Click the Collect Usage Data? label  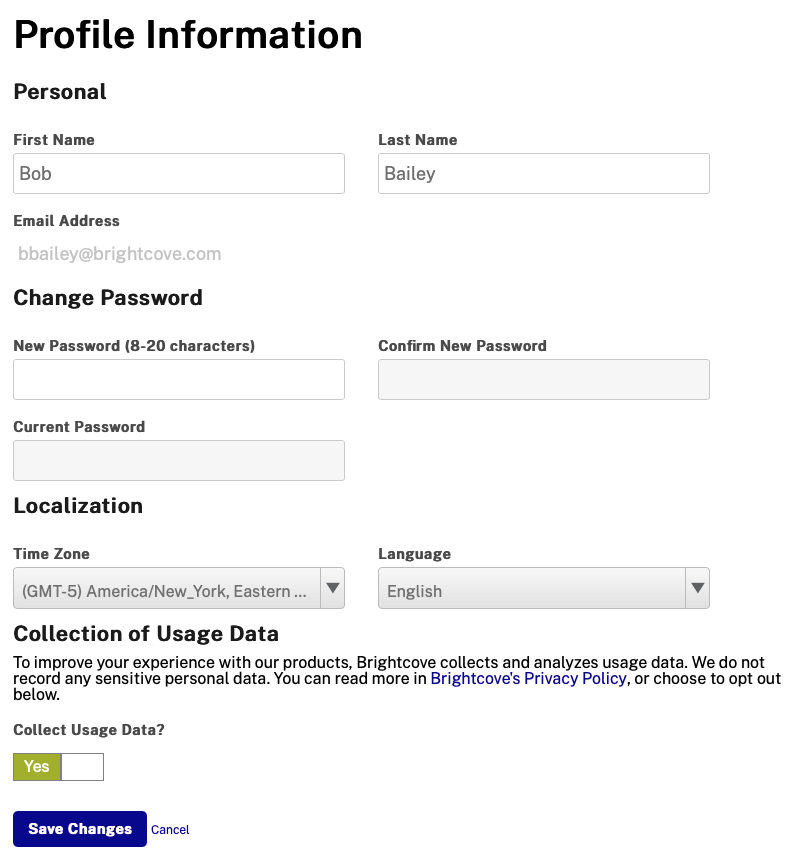point(89,730)
